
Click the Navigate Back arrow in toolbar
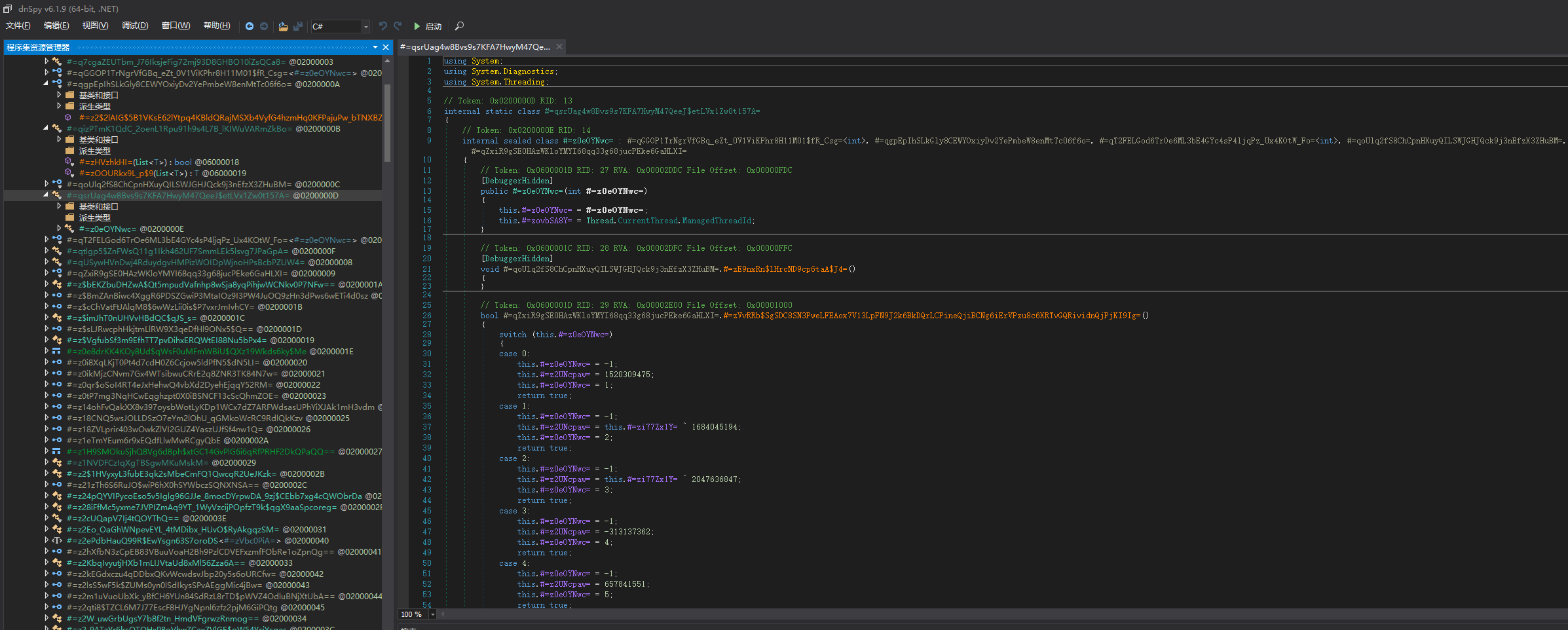pos(249,26)
